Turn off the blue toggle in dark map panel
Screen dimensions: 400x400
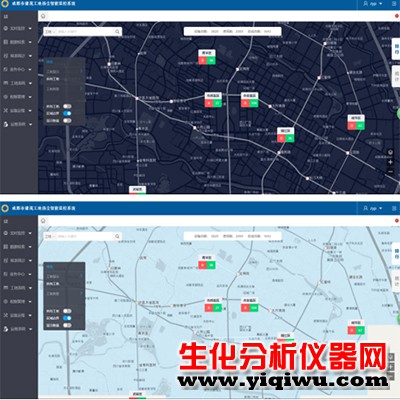coord(67,113)
